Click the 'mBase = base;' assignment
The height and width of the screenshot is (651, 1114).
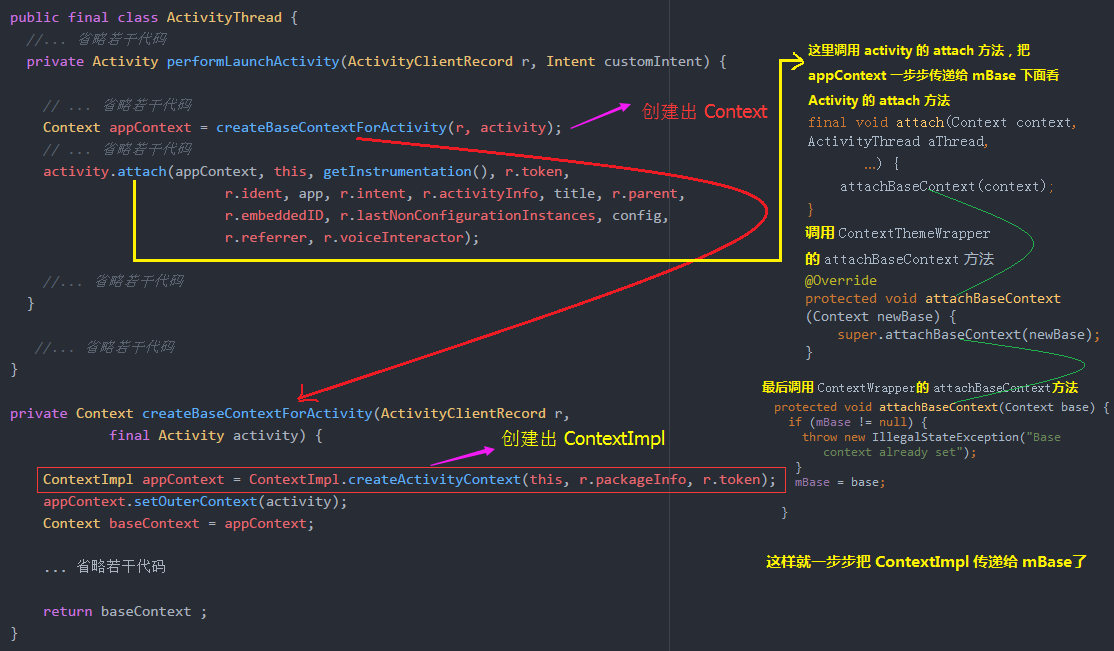tap(840, 482)
